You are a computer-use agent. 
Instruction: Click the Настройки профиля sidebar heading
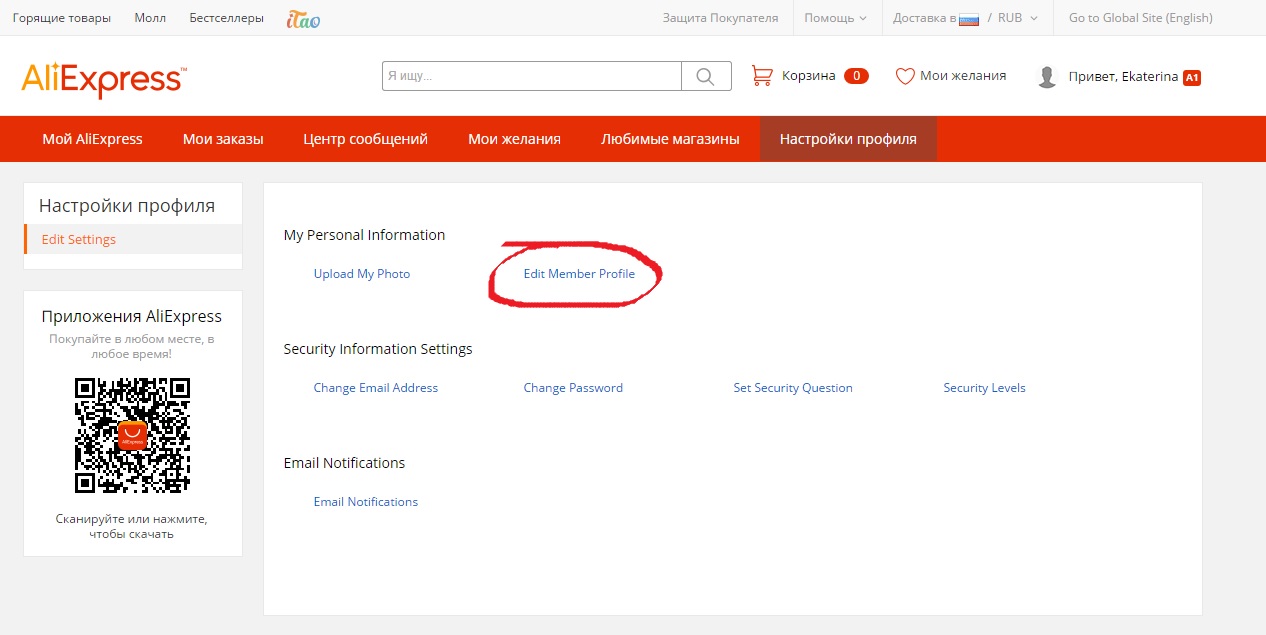point(127,206)
